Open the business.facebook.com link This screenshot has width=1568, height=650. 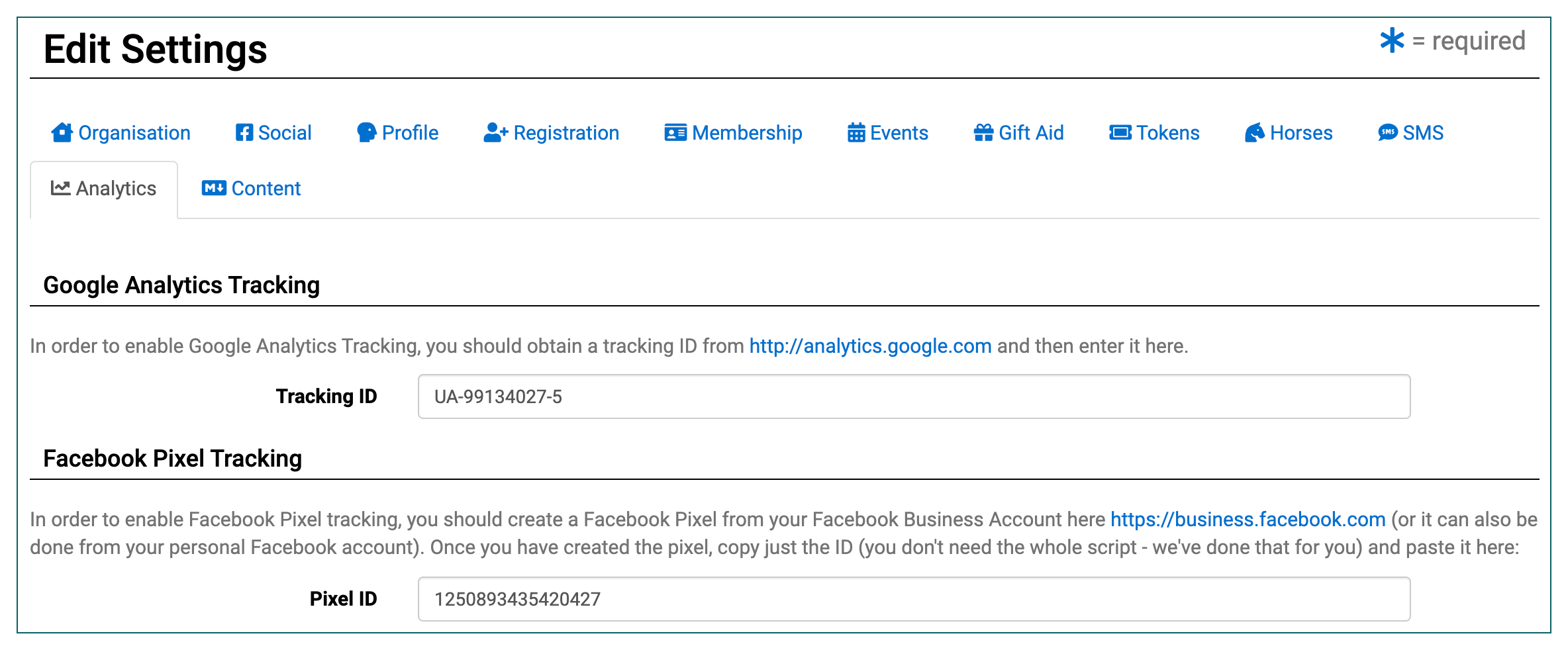pos(1248,520)
